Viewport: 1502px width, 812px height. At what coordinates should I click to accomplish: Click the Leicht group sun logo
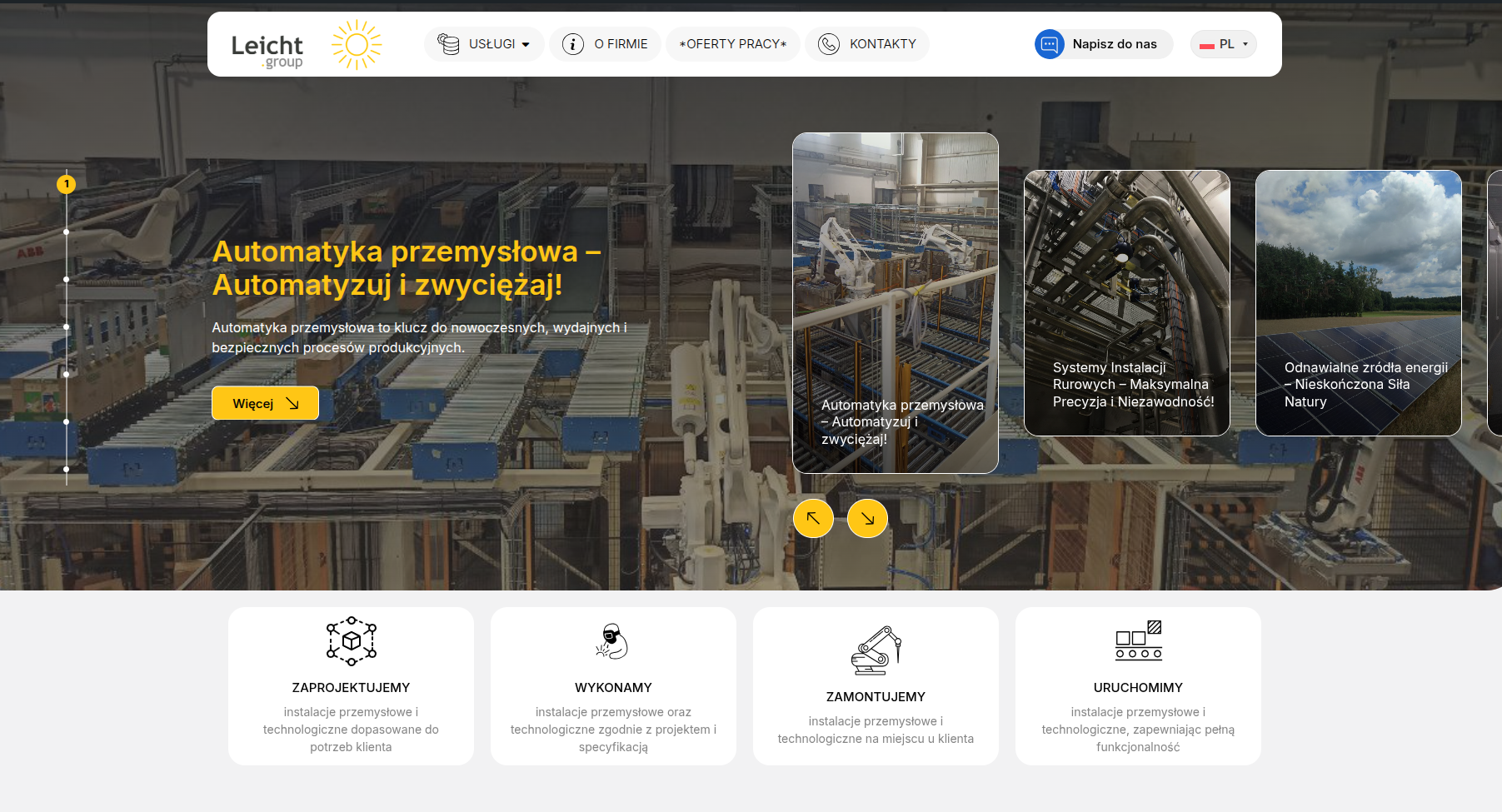pyautogui.click(x=357, y=44)
